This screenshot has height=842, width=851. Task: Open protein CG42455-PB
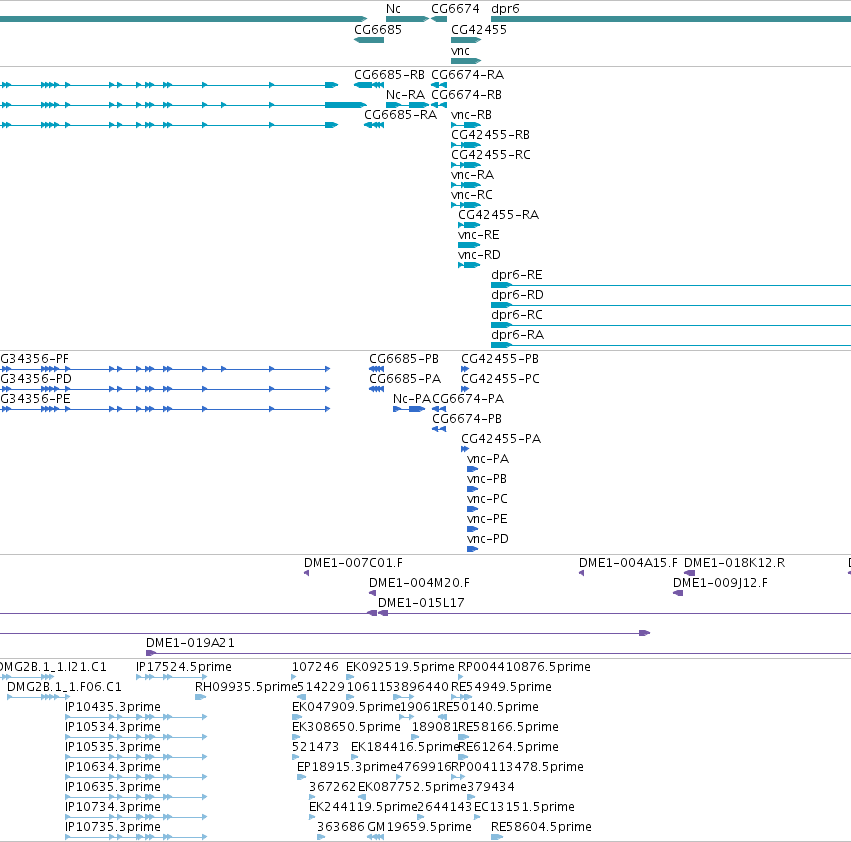pyautogui.click(x=500, y=359)
